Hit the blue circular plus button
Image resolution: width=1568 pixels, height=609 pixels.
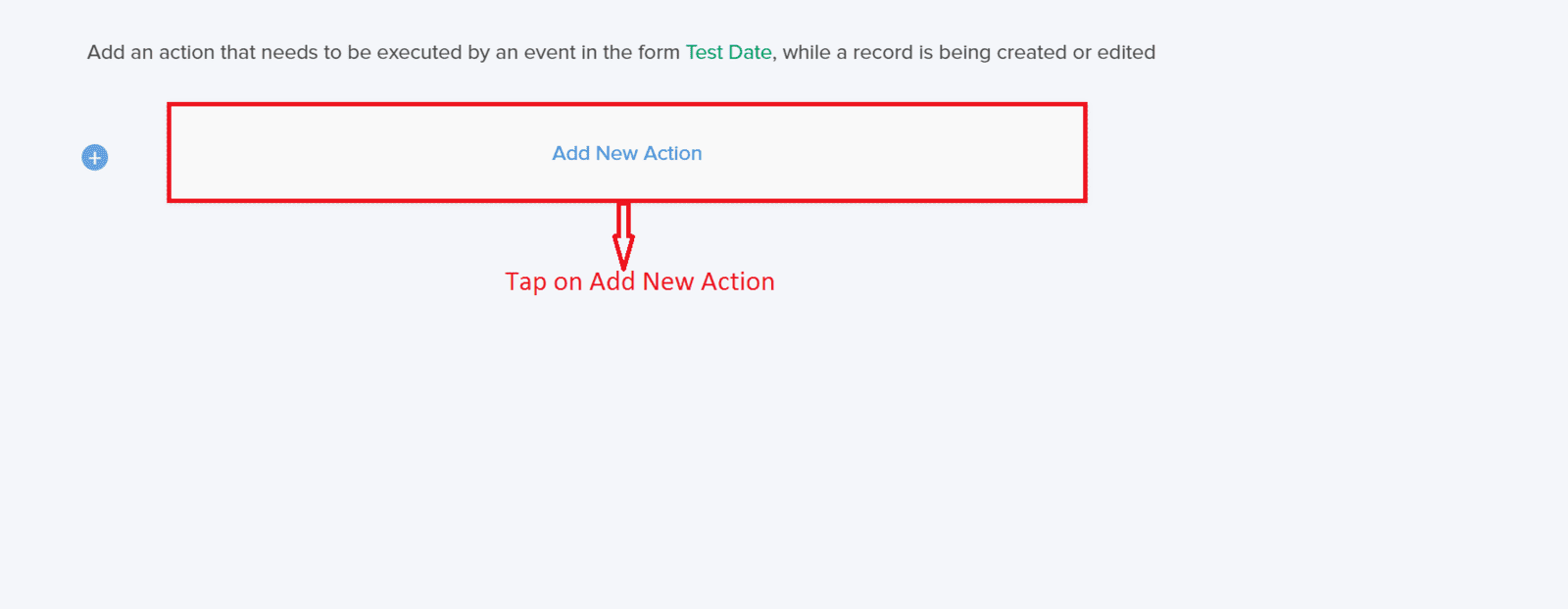pyautogui.click(x=95, y=157)
